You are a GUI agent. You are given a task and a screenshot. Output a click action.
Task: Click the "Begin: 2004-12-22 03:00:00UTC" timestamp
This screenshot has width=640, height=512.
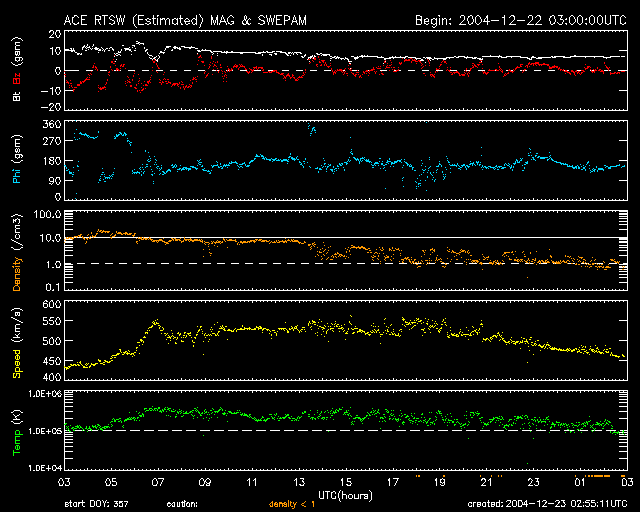pyautogui.click(x=521, y=20)
